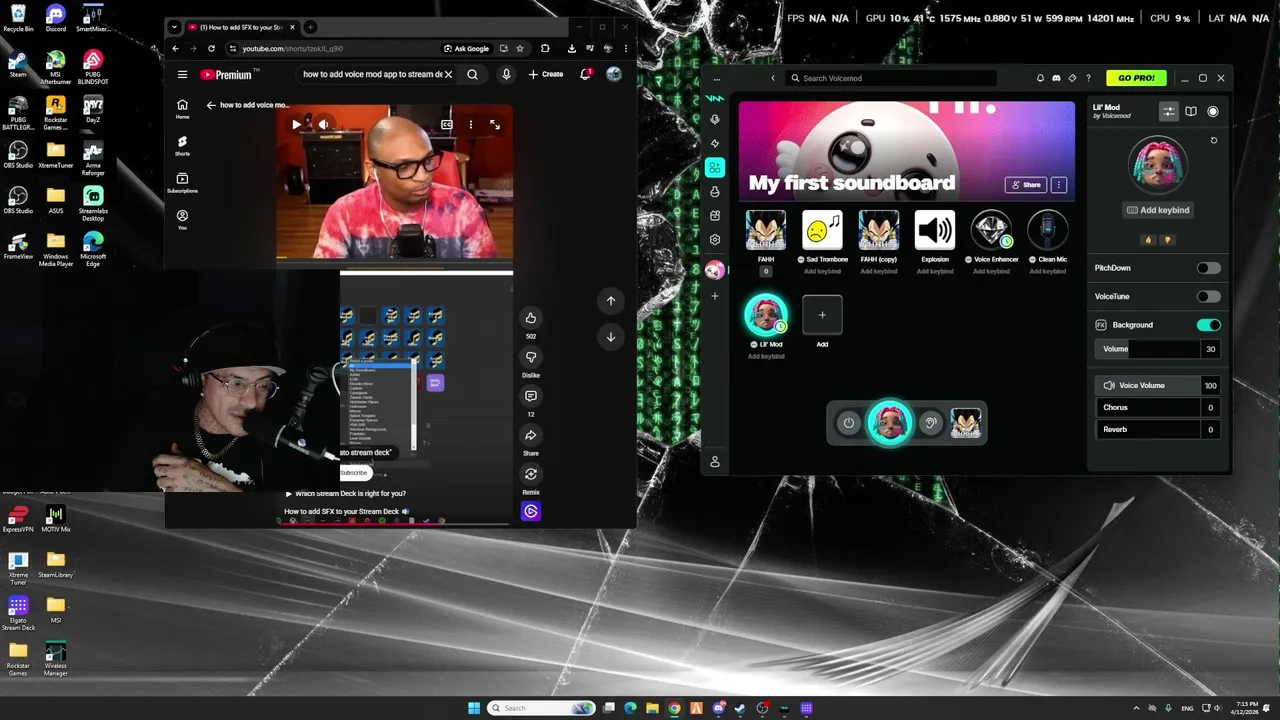Open Windows Start menu

click(474, 708)
